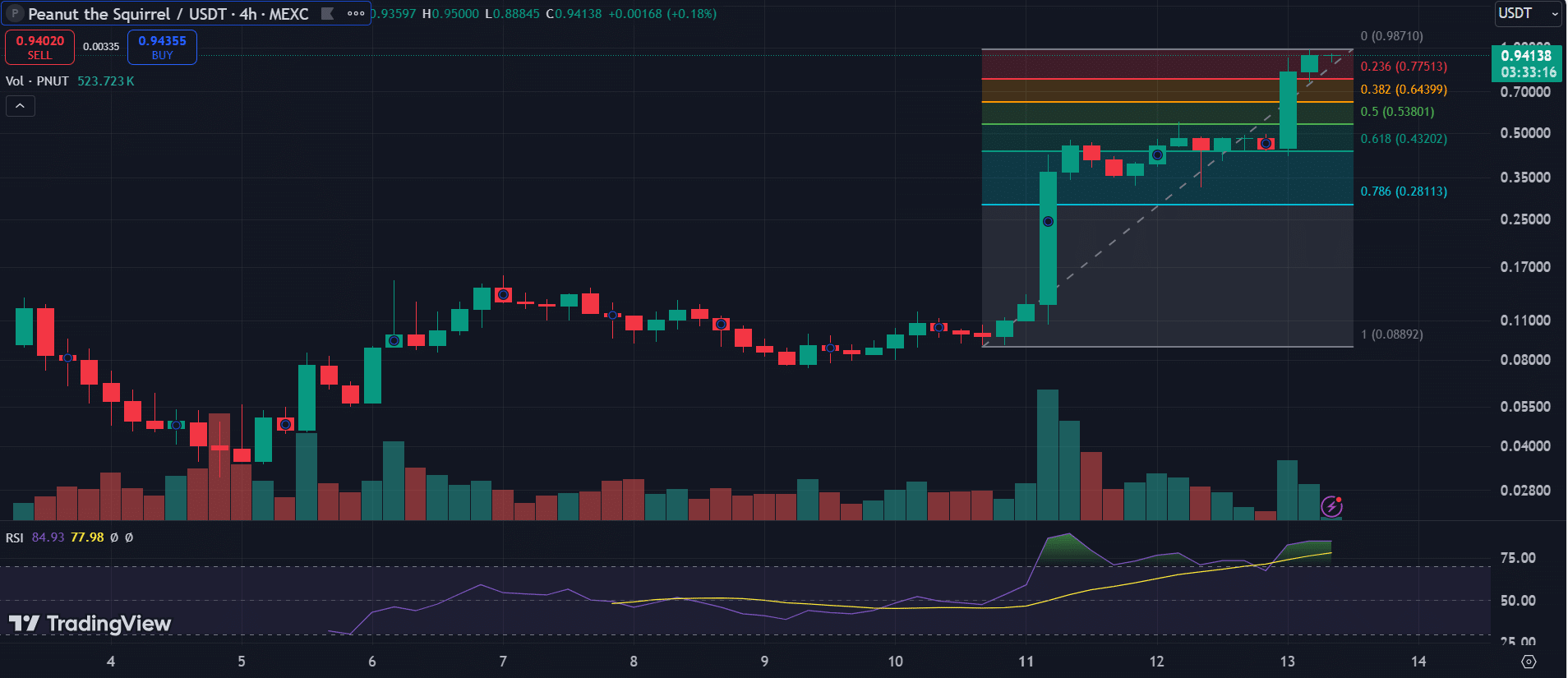The image size is (1568, 678).
Task: Click date label 13 on the time axis
Action: pos(1287,662)
